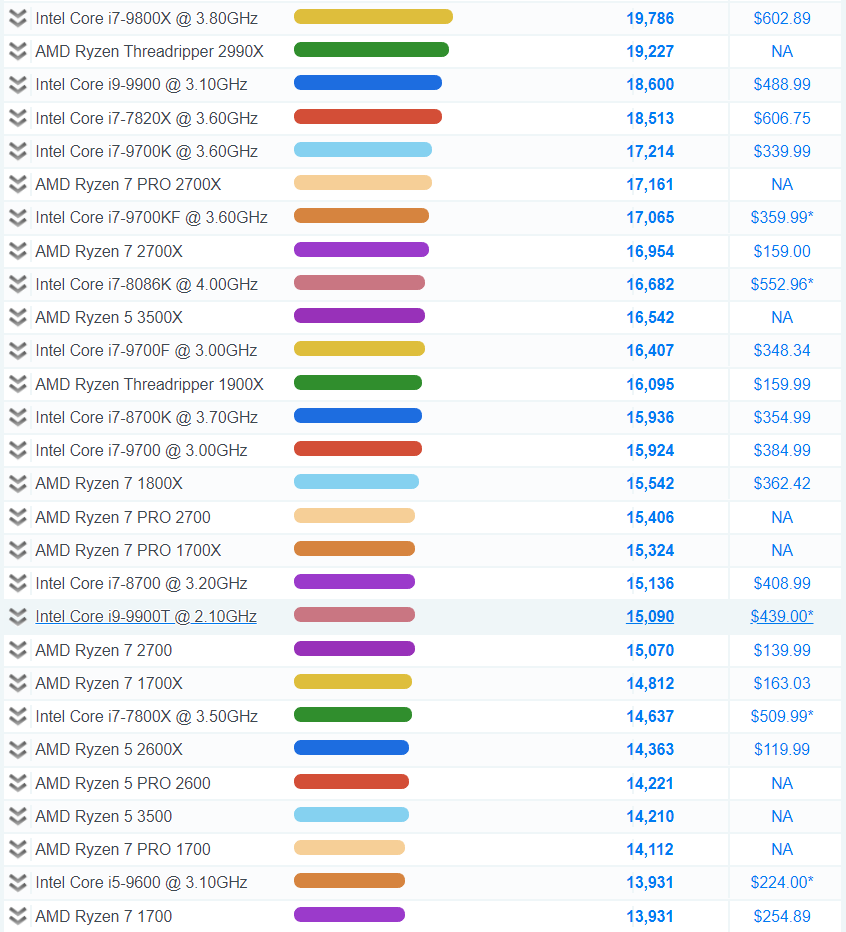Click the $254.89 price link
Image resolution: width=846 pixels, height=932 pixels.
coord(782,916)
